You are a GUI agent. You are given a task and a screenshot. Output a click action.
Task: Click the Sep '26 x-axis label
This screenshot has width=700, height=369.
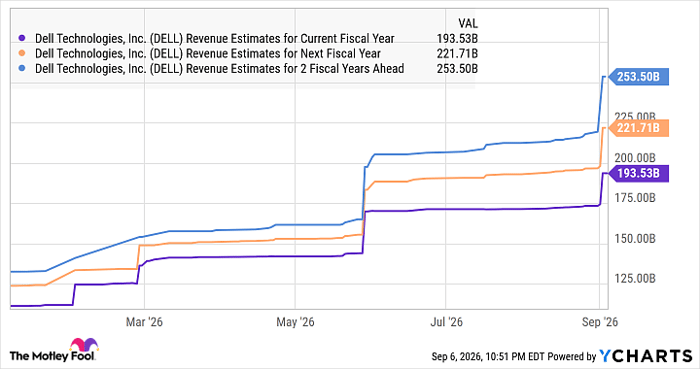coord(600,322)
